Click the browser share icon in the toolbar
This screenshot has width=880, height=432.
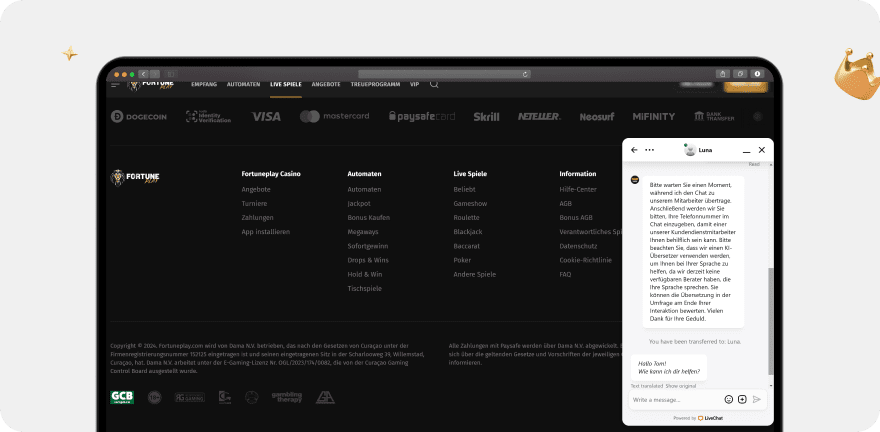(722, 73)
